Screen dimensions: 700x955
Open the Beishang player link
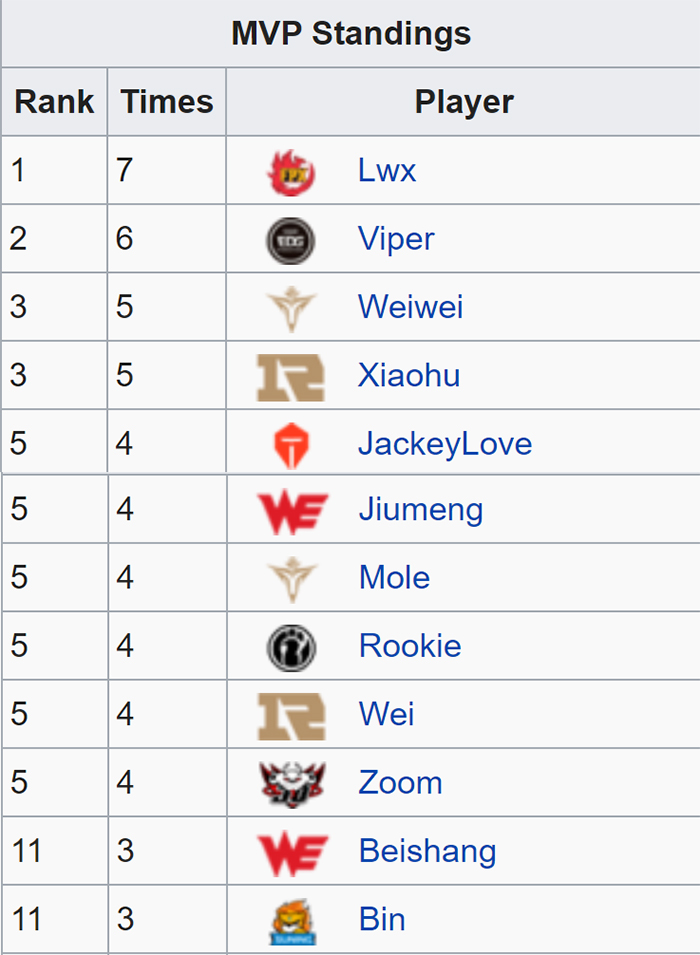point(428,851)
